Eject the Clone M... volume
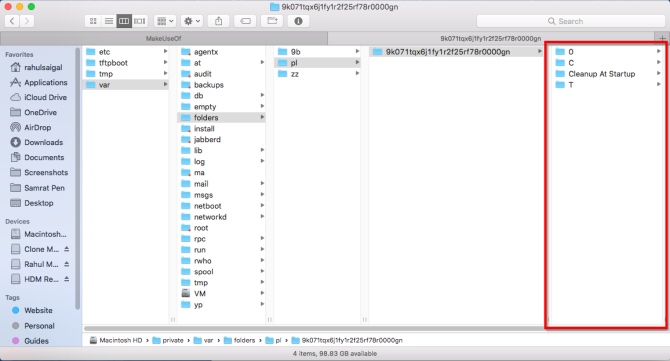670x361 pixels. point(67,249)
